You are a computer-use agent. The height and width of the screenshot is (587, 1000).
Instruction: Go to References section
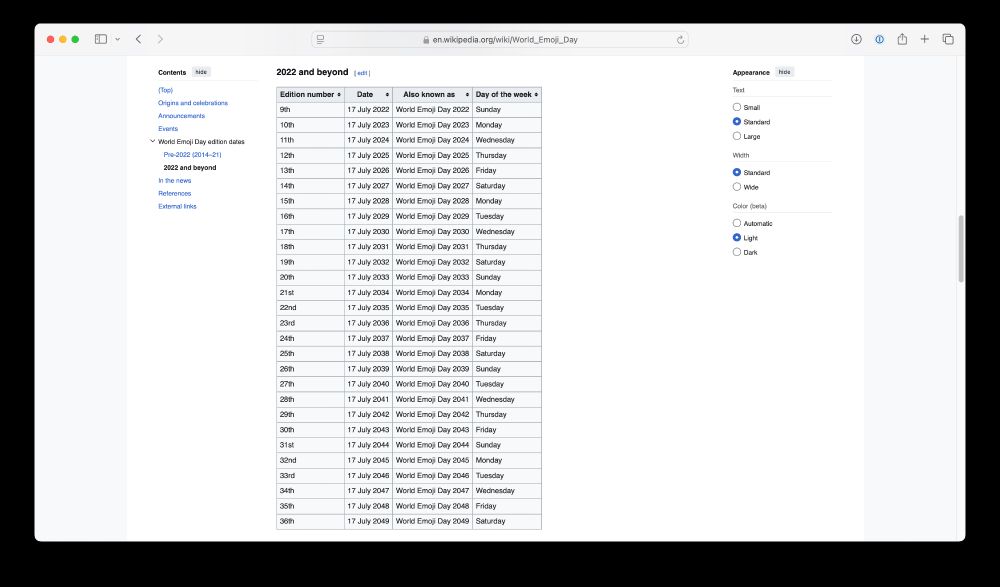(x=175, y=193)
